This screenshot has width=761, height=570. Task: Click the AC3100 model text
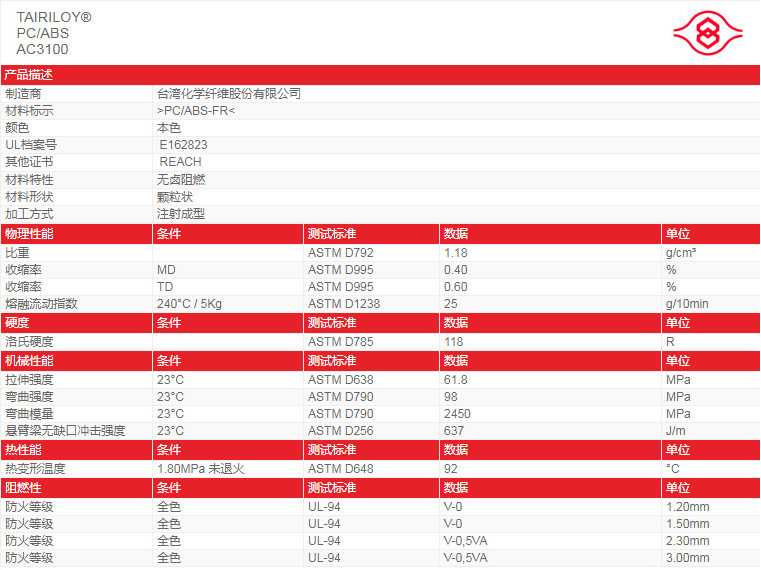42,50
